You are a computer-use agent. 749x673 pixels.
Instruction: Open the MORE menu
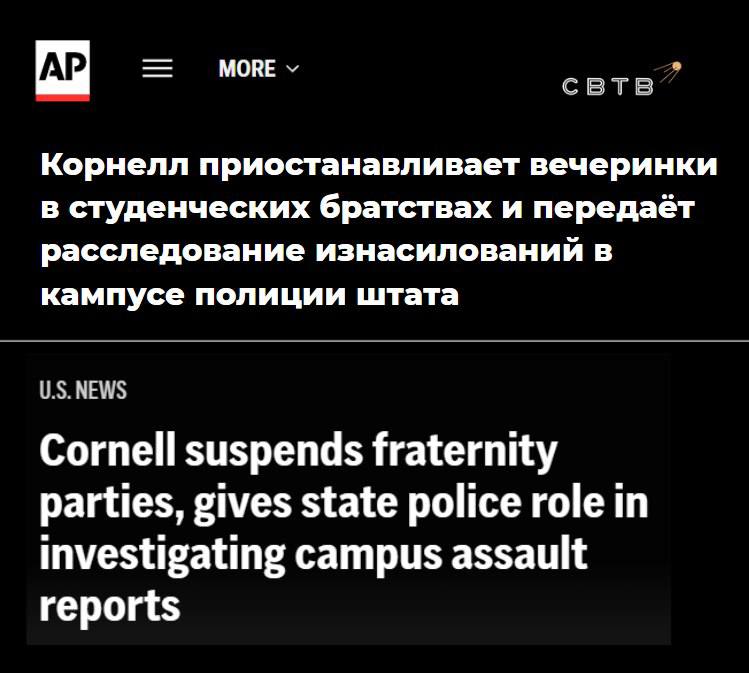(x=259, y=69)
